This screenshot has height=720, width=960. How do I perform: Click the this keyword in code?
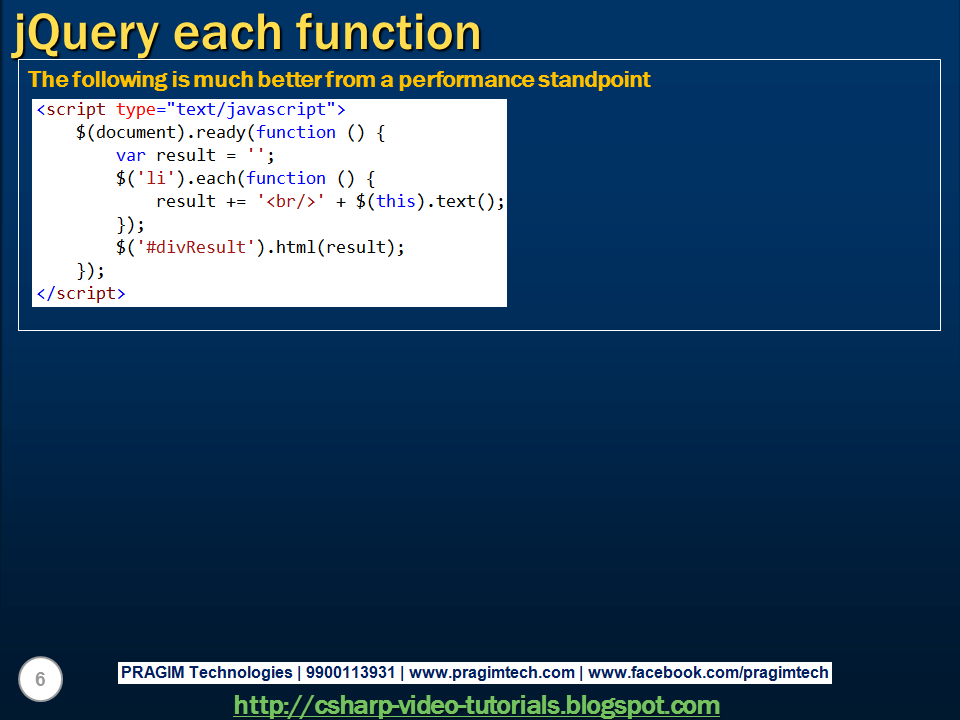[394, 201]
